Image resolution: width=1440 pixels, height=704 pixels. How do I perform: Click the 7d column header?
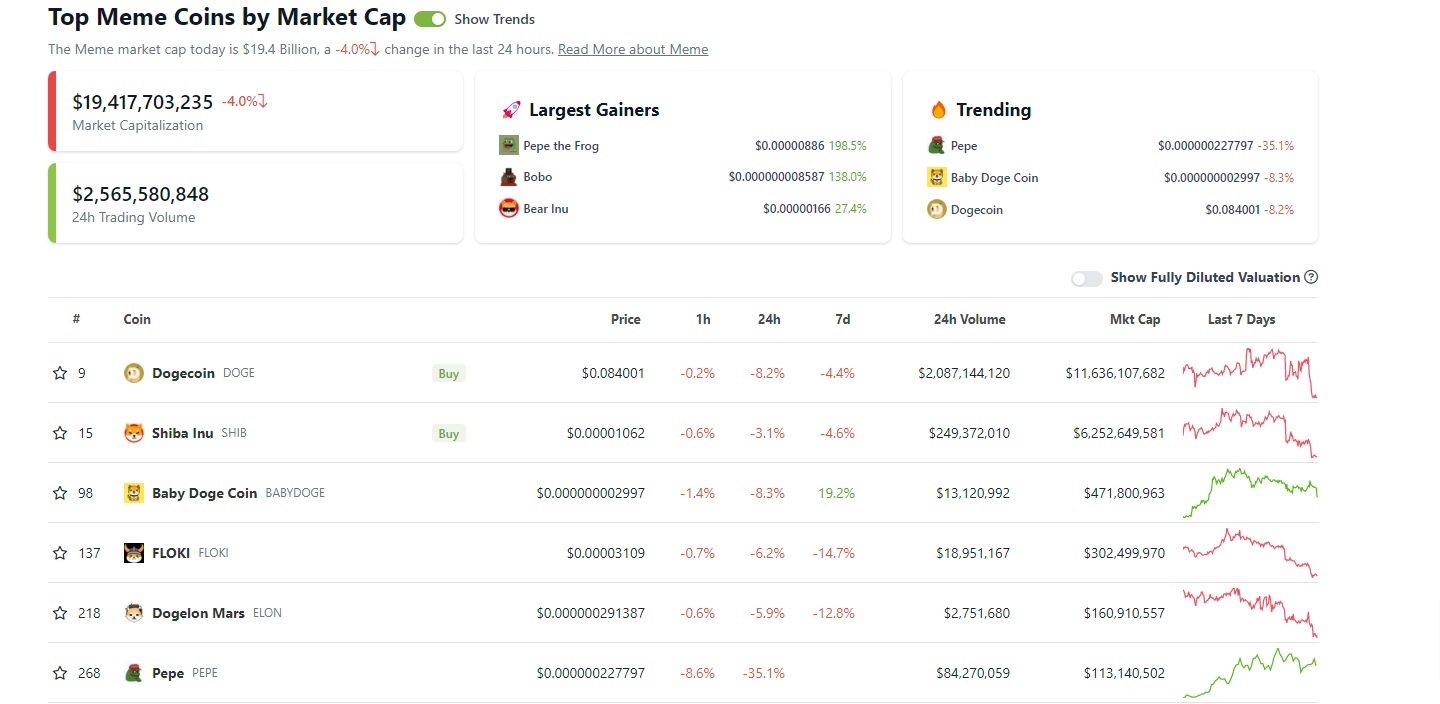[x=842, y=319]
